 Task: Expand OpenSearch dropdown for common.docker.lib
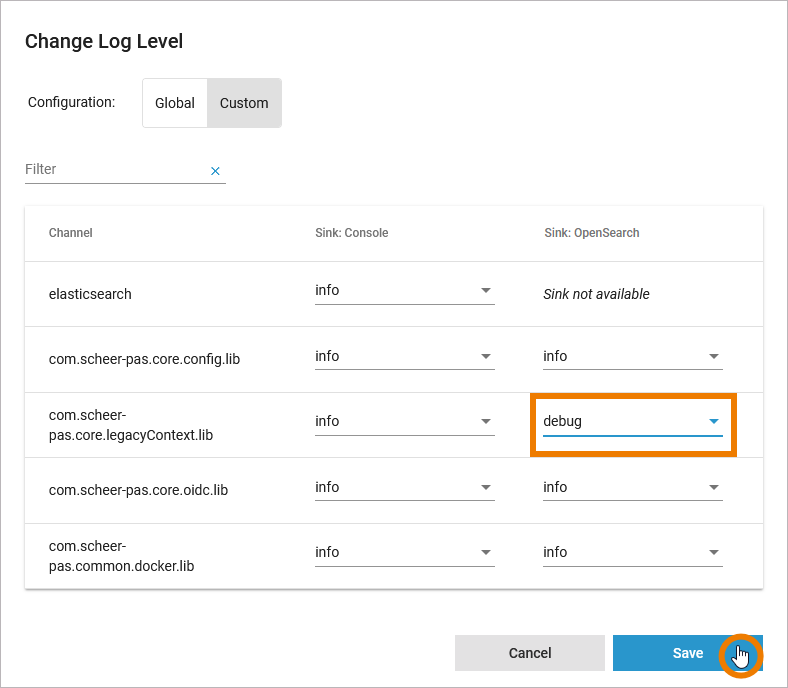[632, 553]
